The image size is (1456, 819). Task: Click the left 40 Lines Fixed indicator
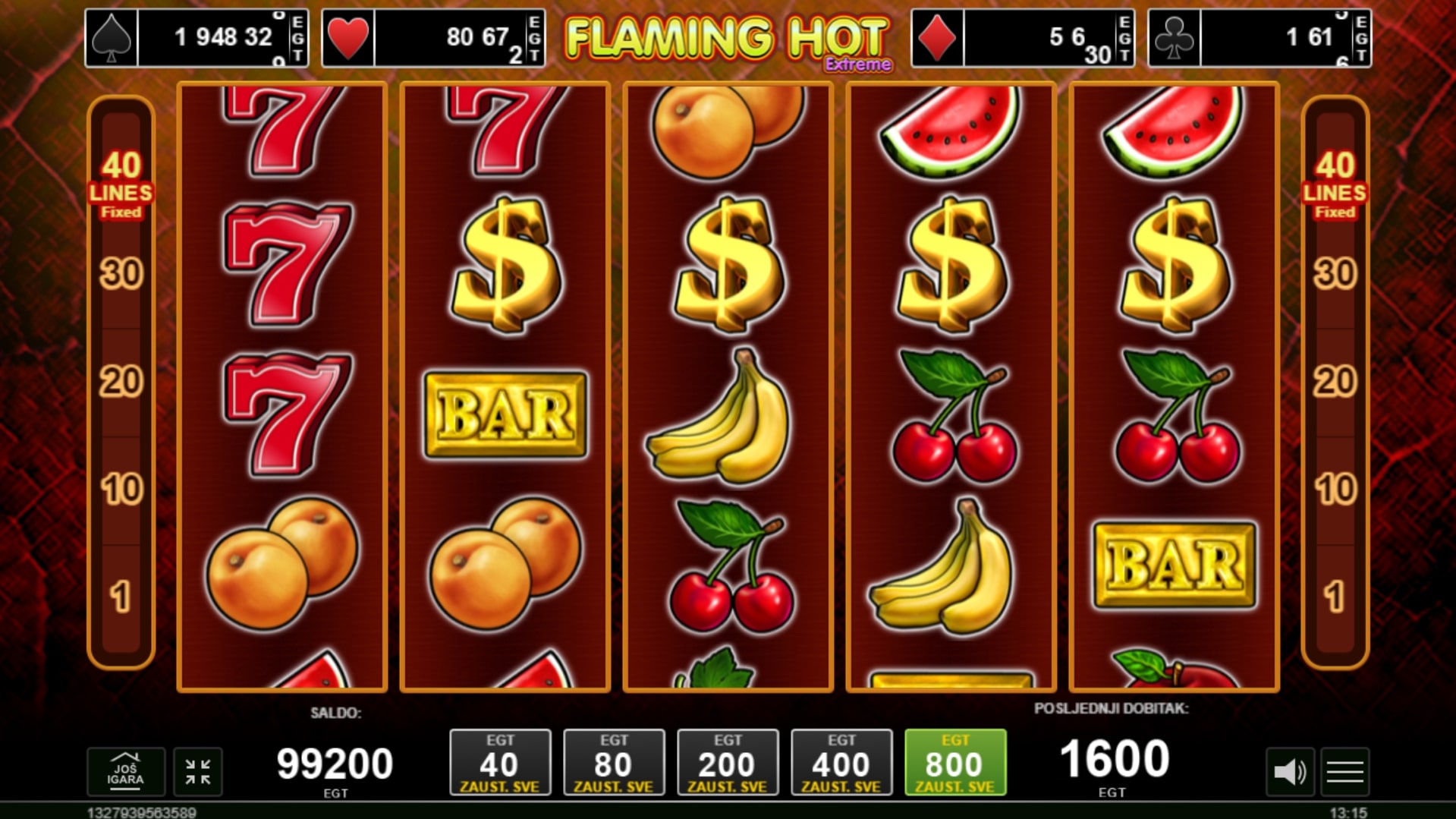point(121,185)
